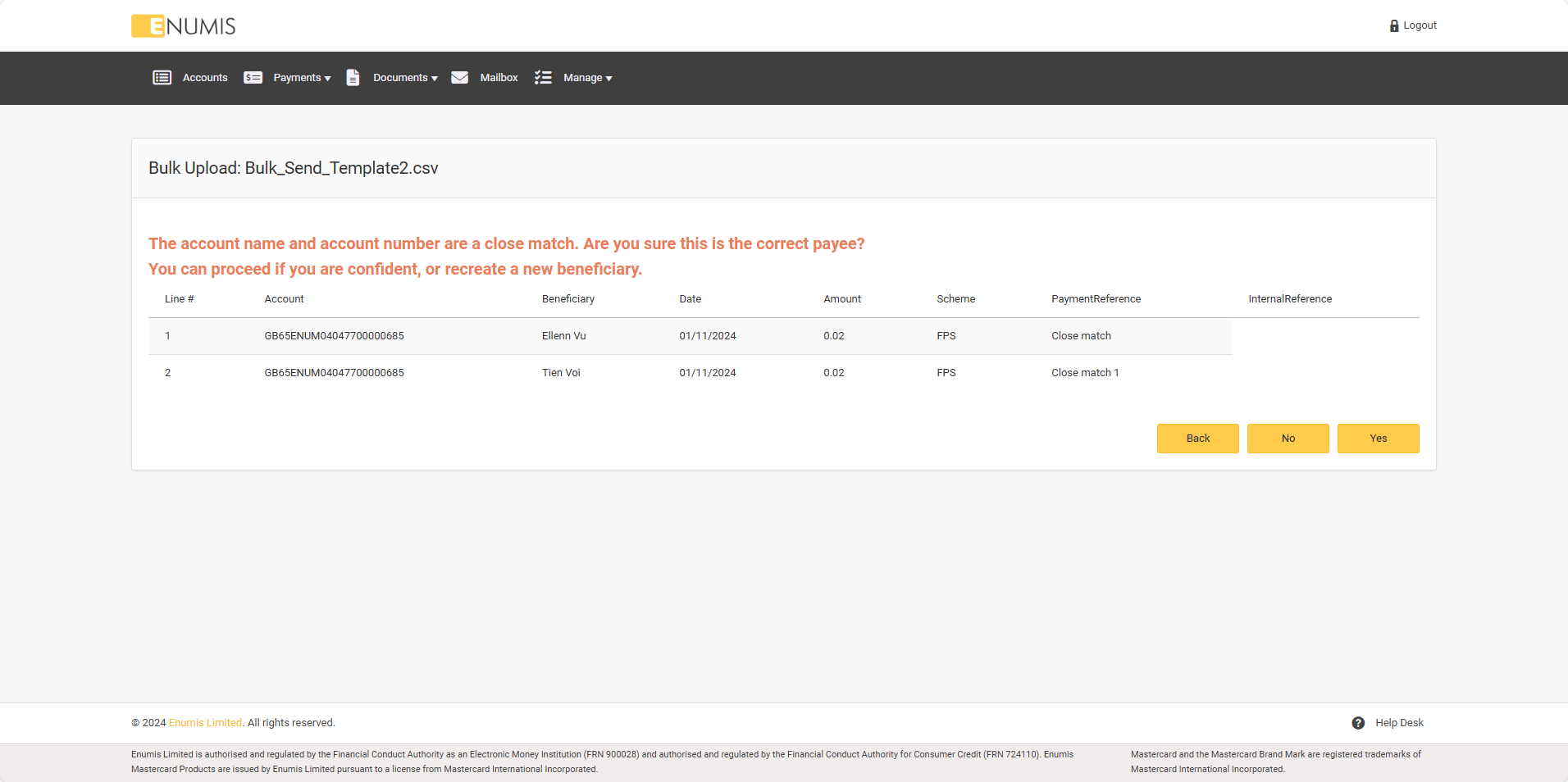Viewport: 1568px width, 782px height.
Task: Click the Manage checklist icon
Action: pyautogui.click(x=543, y=78)
